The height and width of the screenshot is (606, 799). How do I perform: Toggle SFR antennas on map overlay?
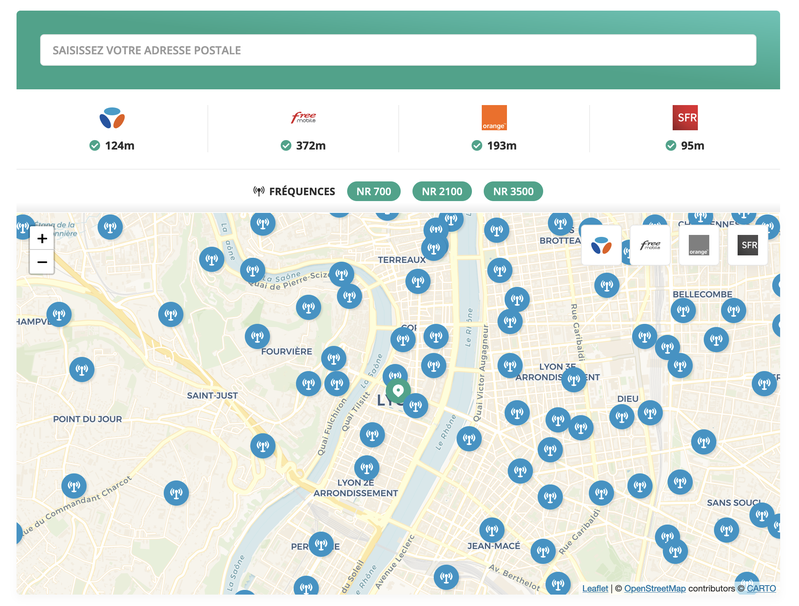coord(748,245)
